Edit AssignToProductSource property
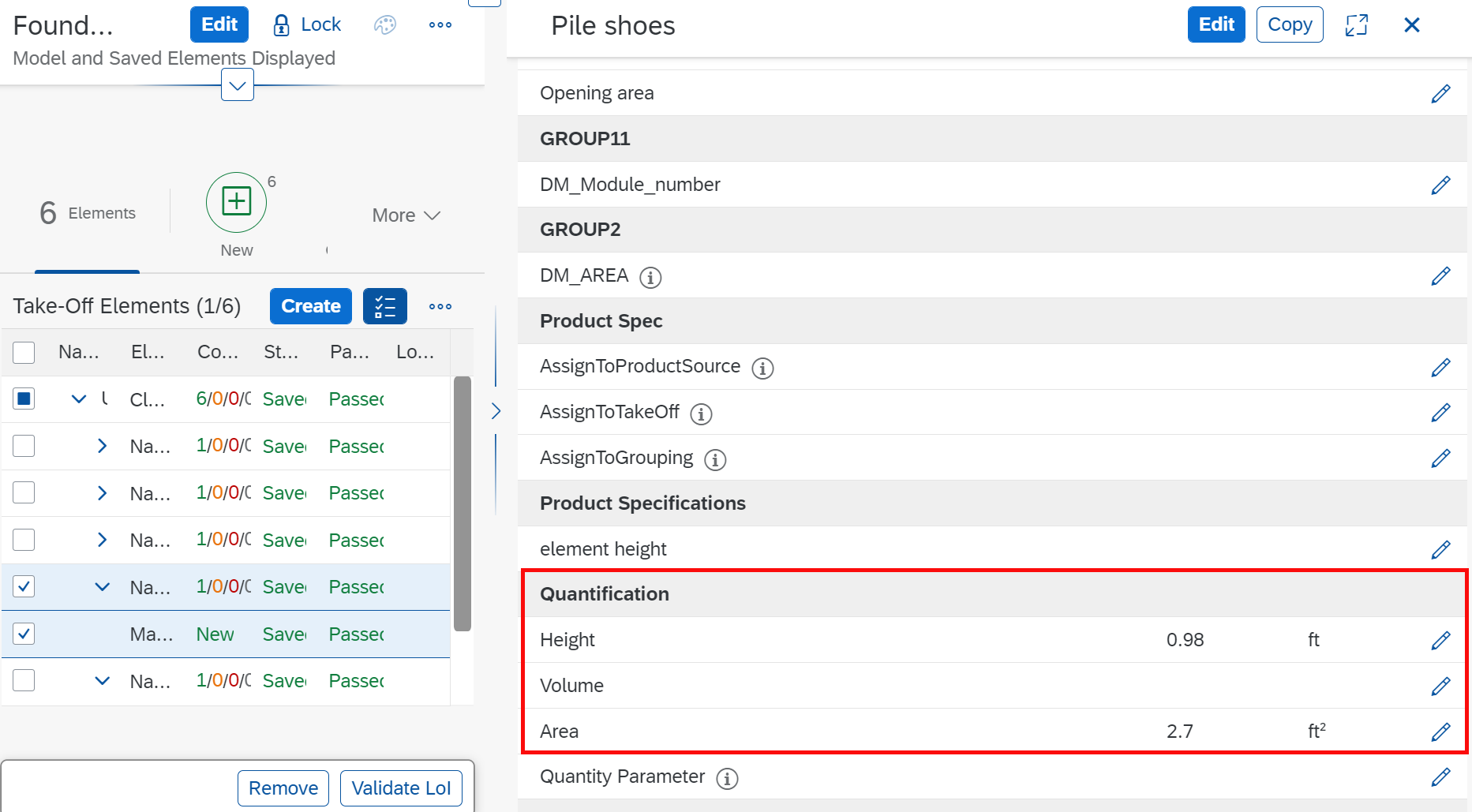This screenshot has width=1472, height=812. click(1440, 368)
